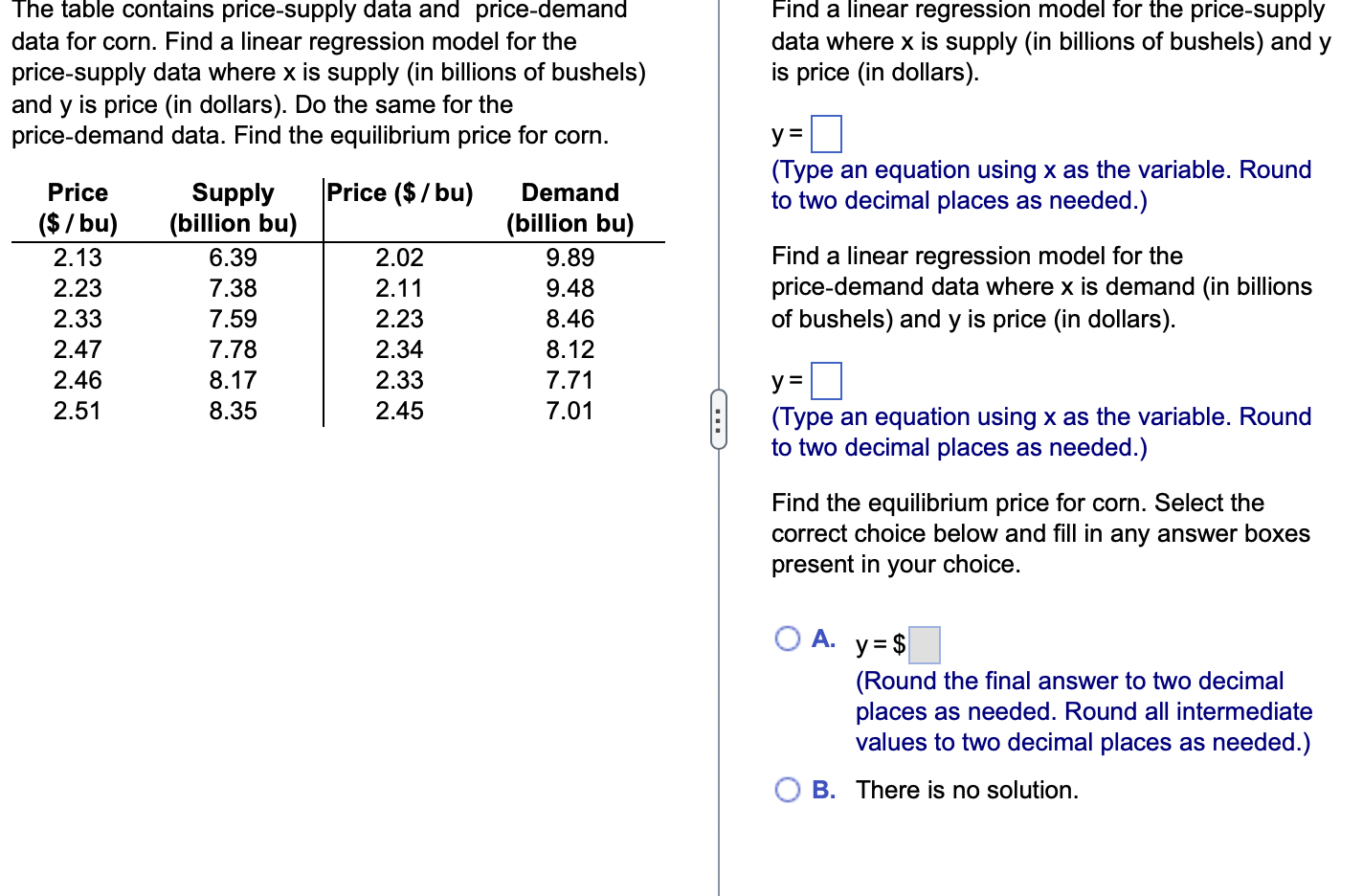Select radio button B "There is no solution"
Screen dimensions: 1363x896
point(788,790)
